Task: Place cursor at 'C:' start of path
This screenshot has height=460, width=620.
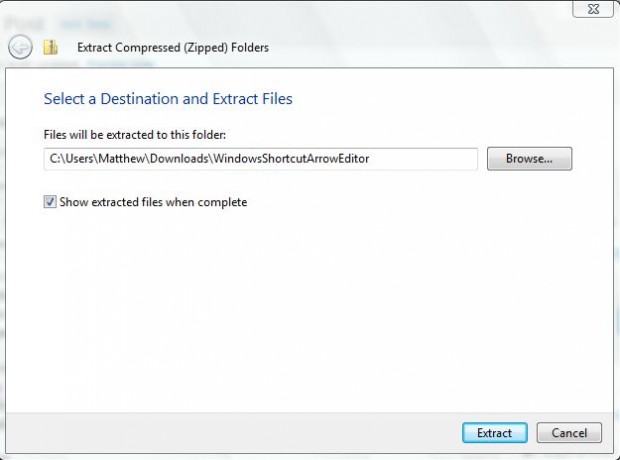Action: [55, 159]
